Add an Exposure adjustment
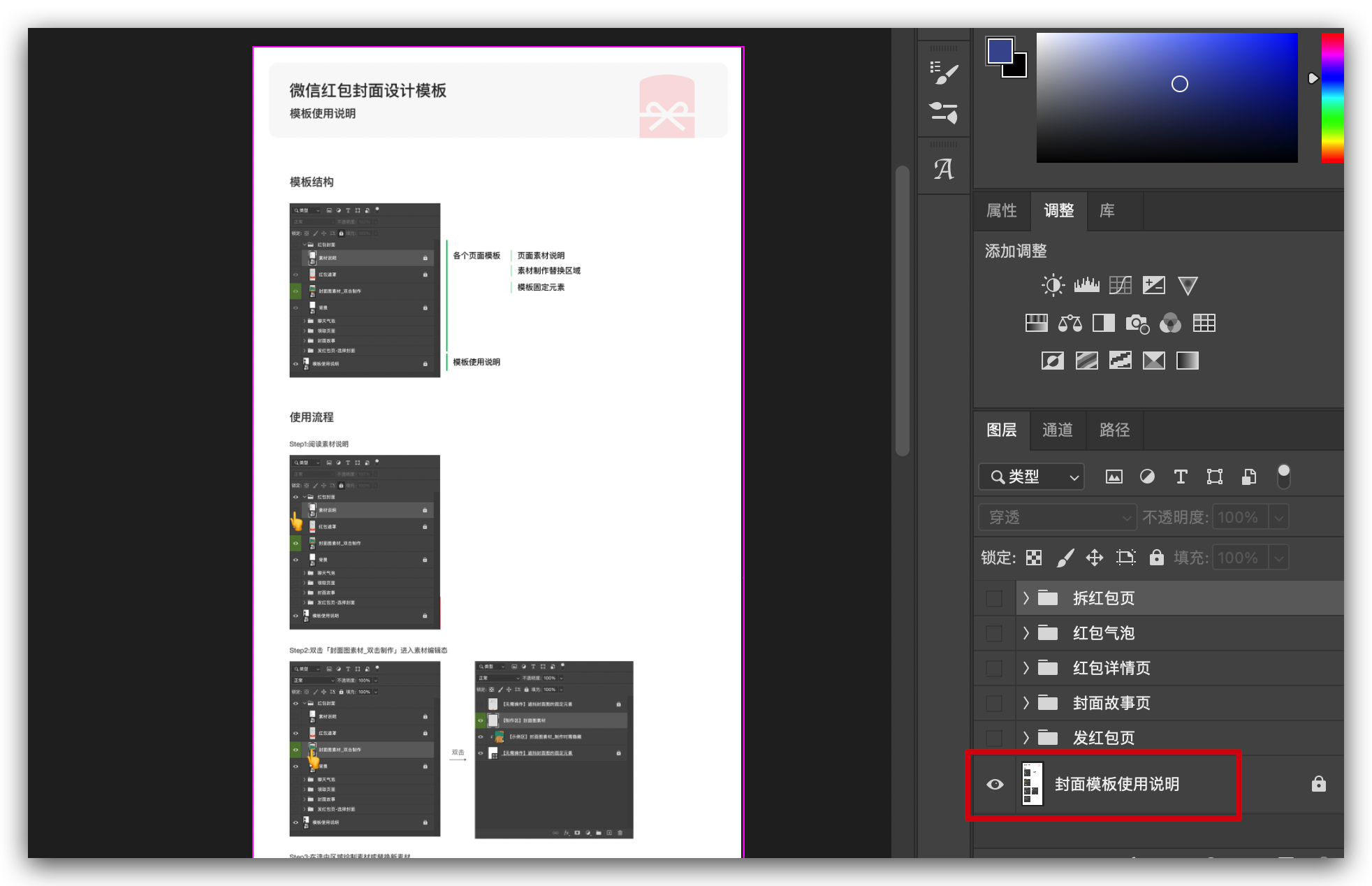 1153,285
